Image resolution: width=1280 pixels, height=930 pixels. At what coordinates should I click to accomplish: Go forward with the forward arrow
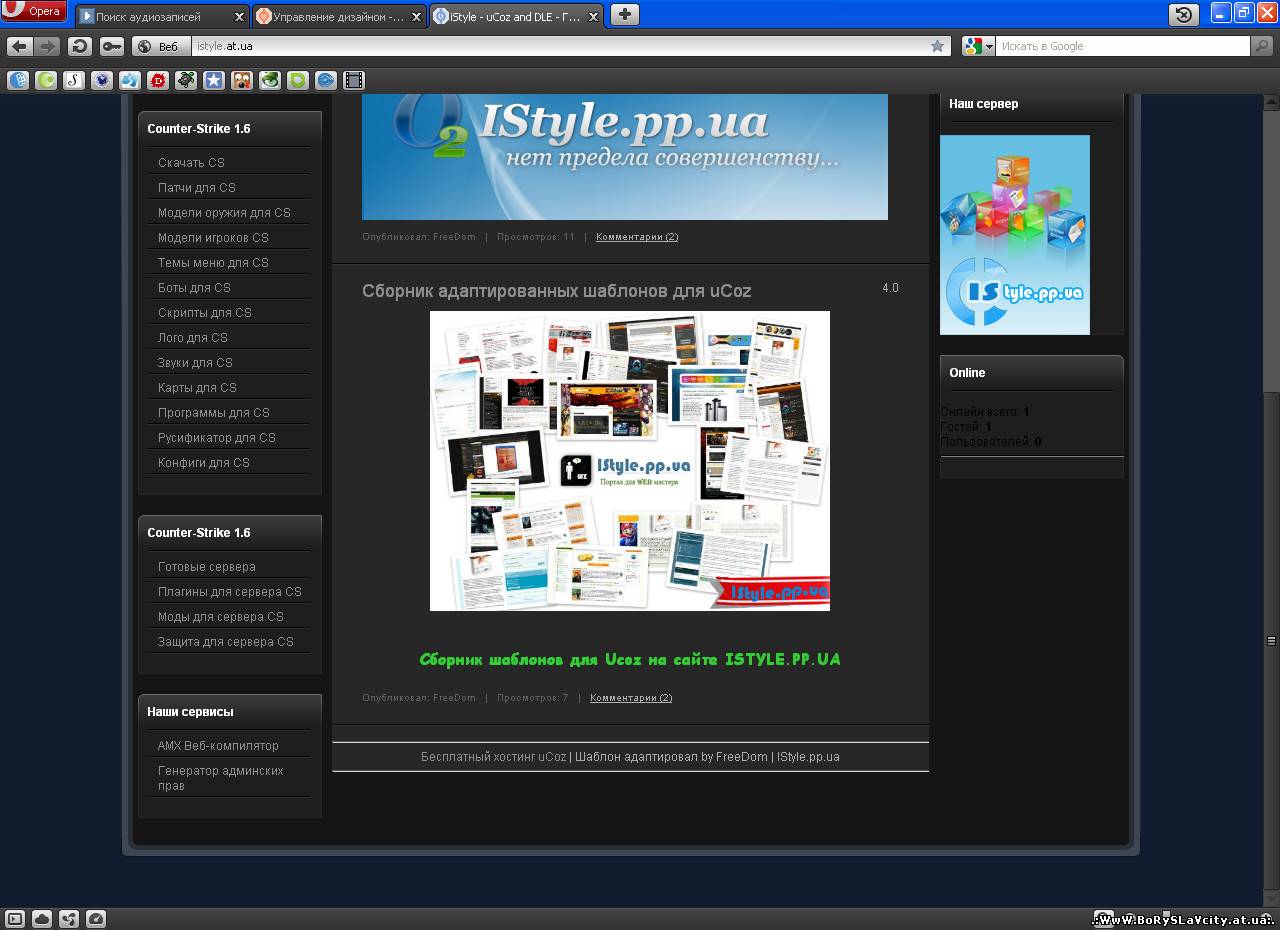tap(47, 46)
